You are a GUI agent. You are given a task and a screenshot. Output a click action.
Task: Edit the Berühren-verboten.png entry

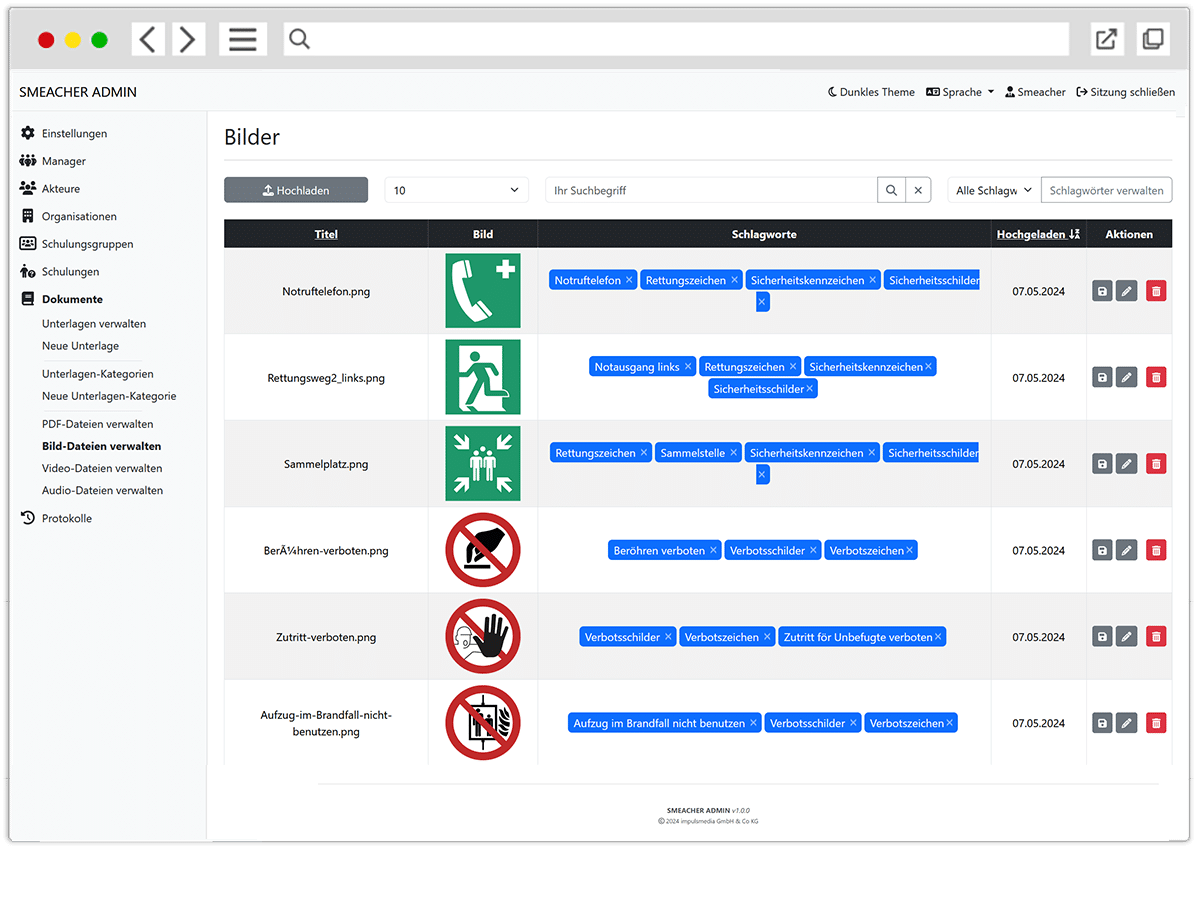point(1127,550)
